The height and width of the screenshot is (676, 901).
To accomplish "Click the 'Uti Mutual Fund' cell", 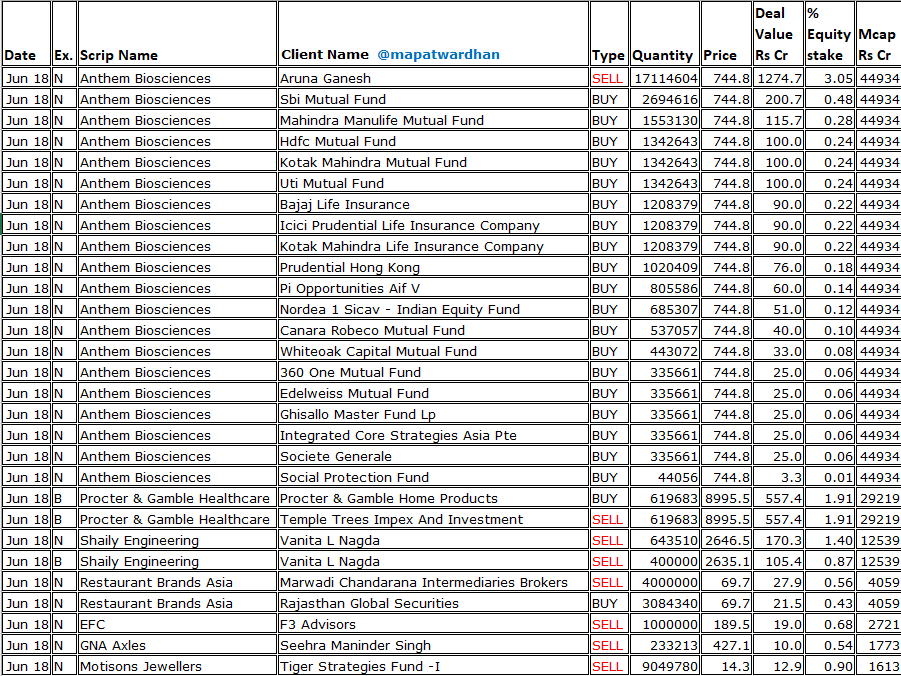I will pyautogui.click(x=433, y=183).
